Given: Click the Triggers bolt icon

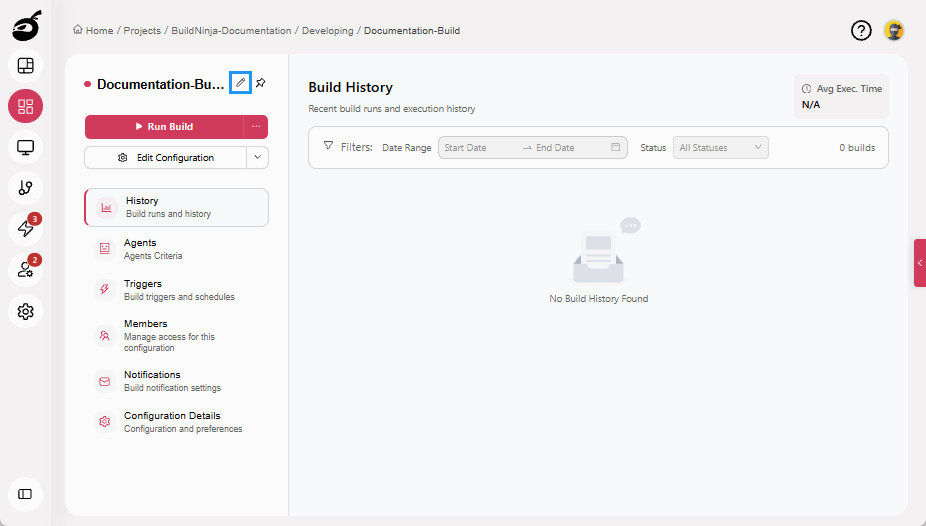Looking at the screenshot, I should [x=105, y=289].
